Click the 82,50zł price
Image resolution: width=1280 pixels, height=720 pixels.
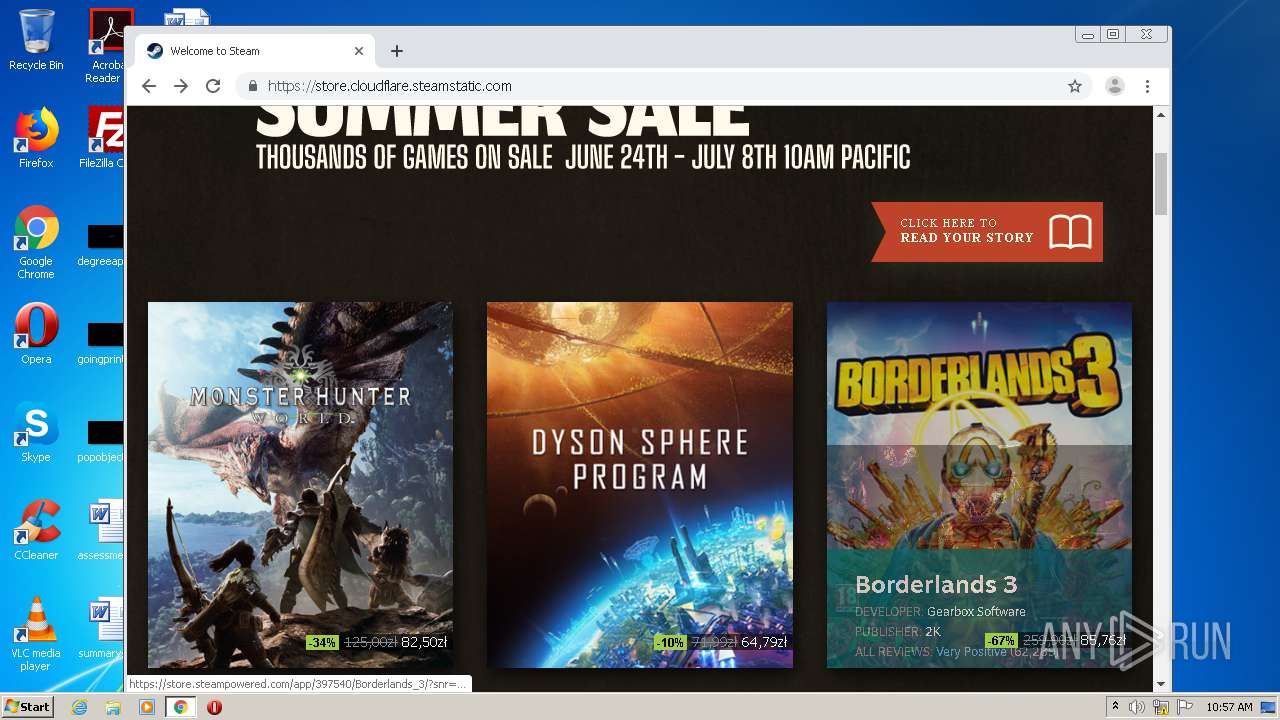[x=424, y=642]
